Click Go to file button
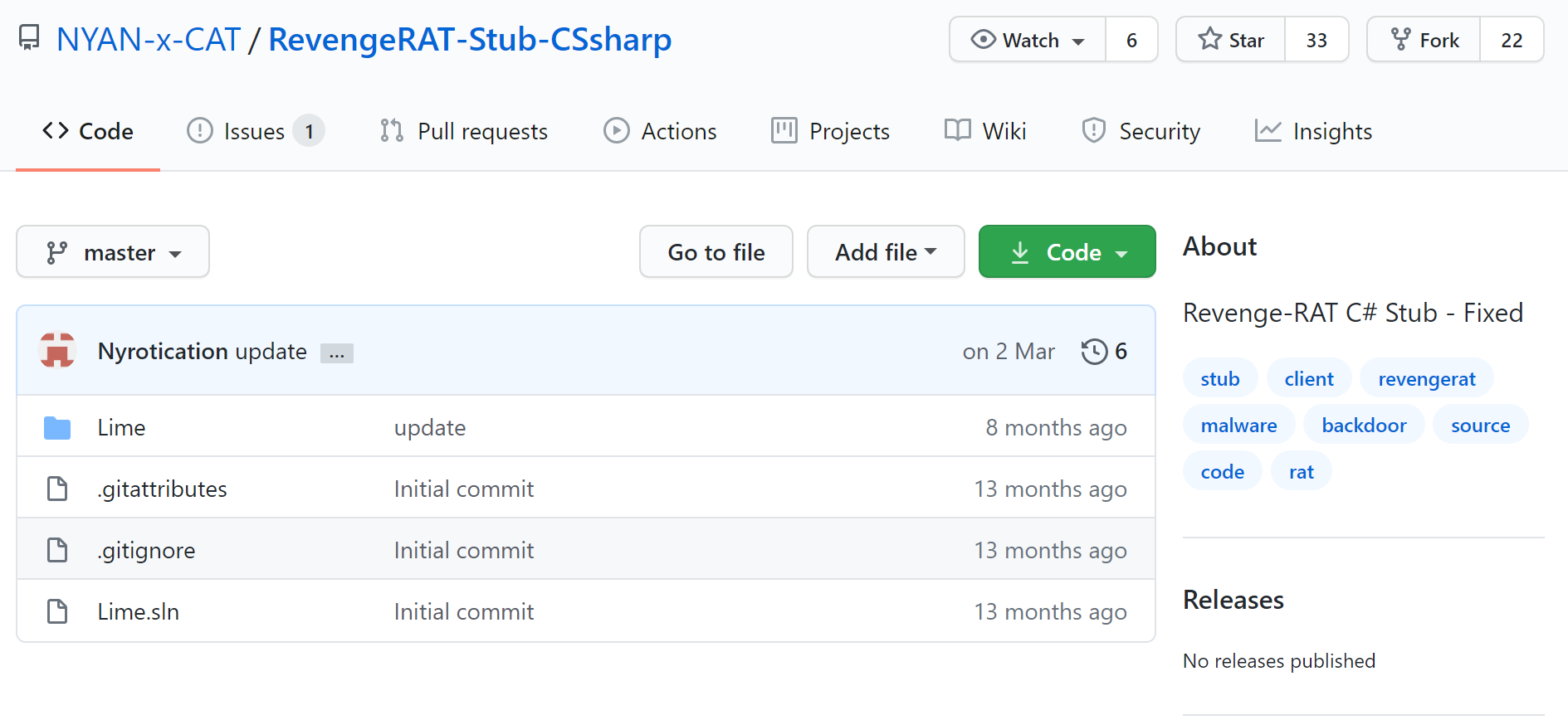This screenshot has width=1568, height=720. click(716, 252)
